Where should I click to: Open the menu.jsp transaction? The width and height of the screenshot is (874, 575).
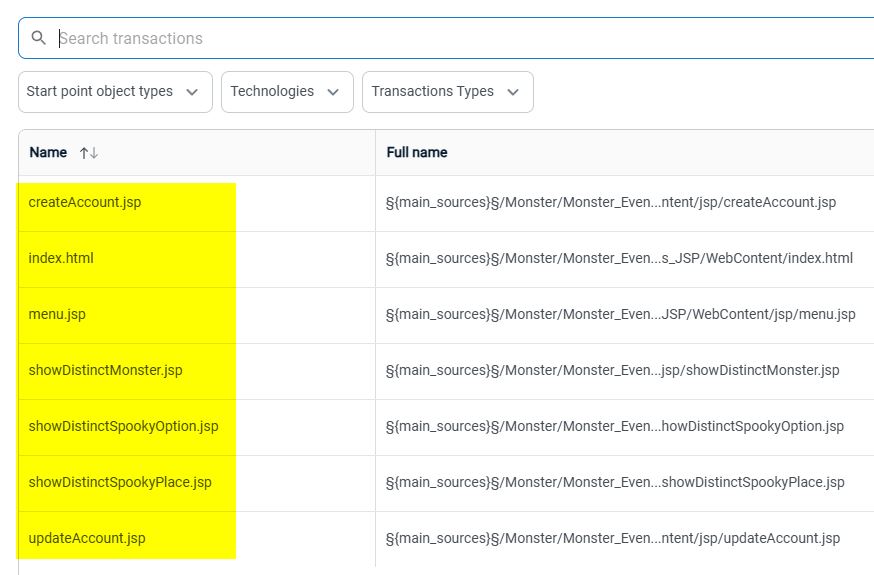(x=57, y=314)
